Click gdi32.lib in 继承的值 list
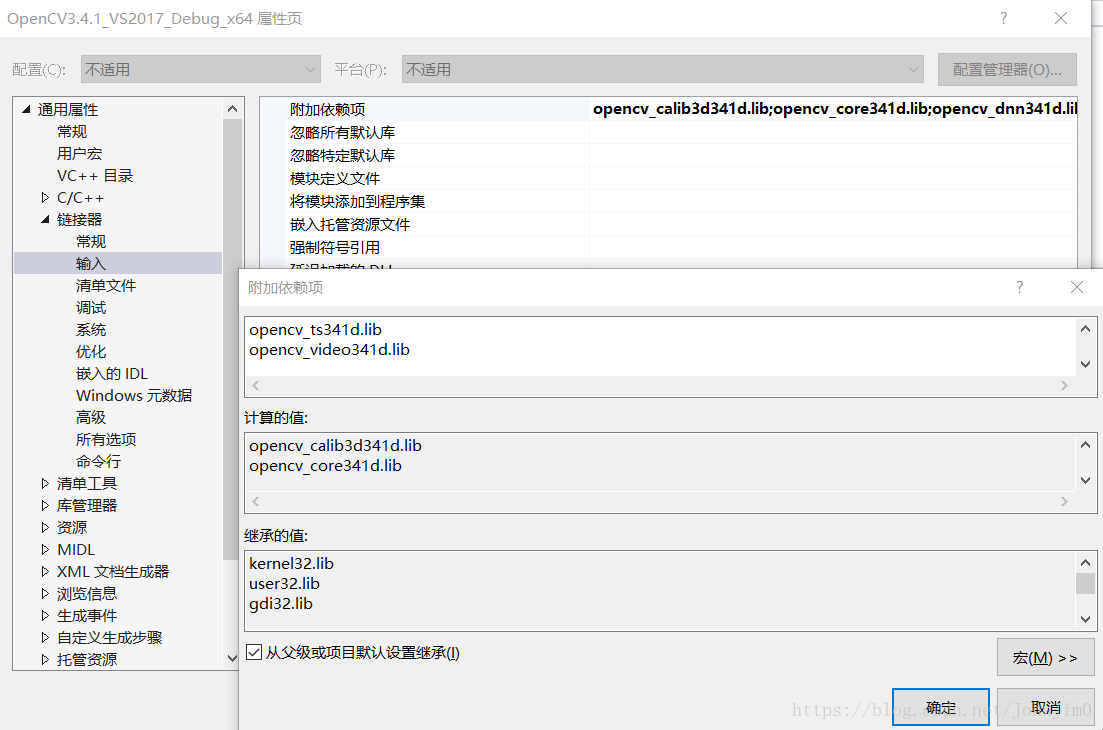The image size is (1103, 730). (281, 603)
